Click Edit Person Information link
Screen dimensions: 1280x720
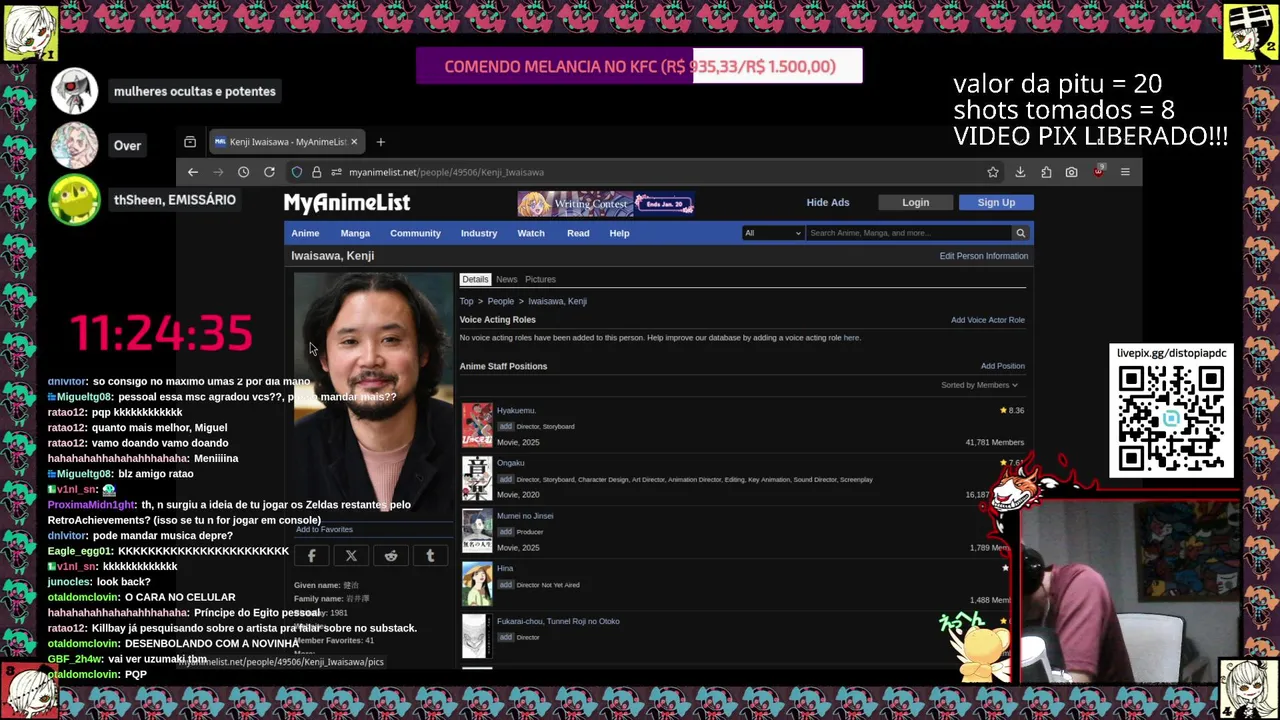(983, 256)
